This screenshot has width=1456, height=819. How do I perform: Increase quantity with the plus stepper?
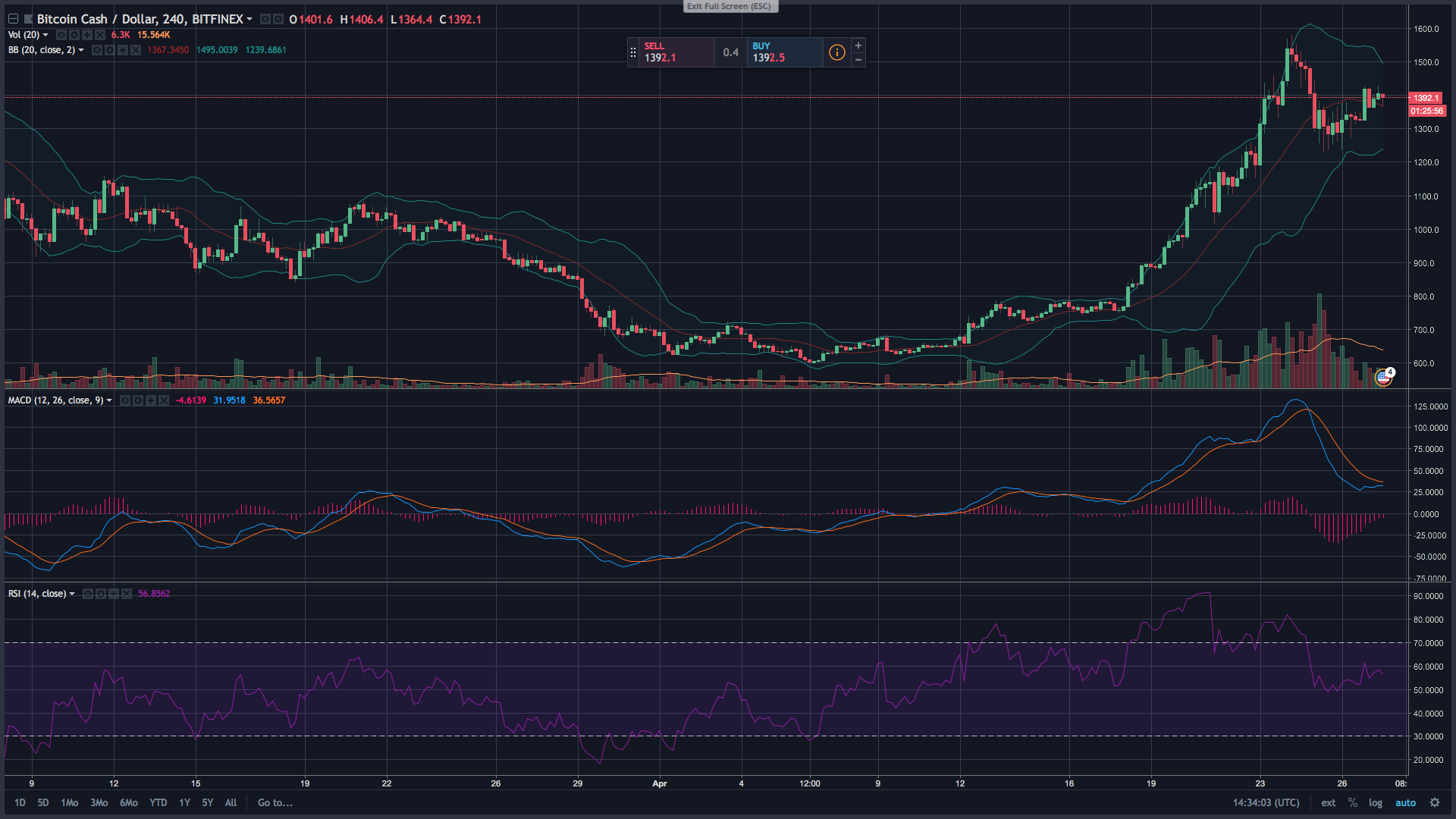pyautogui.click(x=858, y=45)
